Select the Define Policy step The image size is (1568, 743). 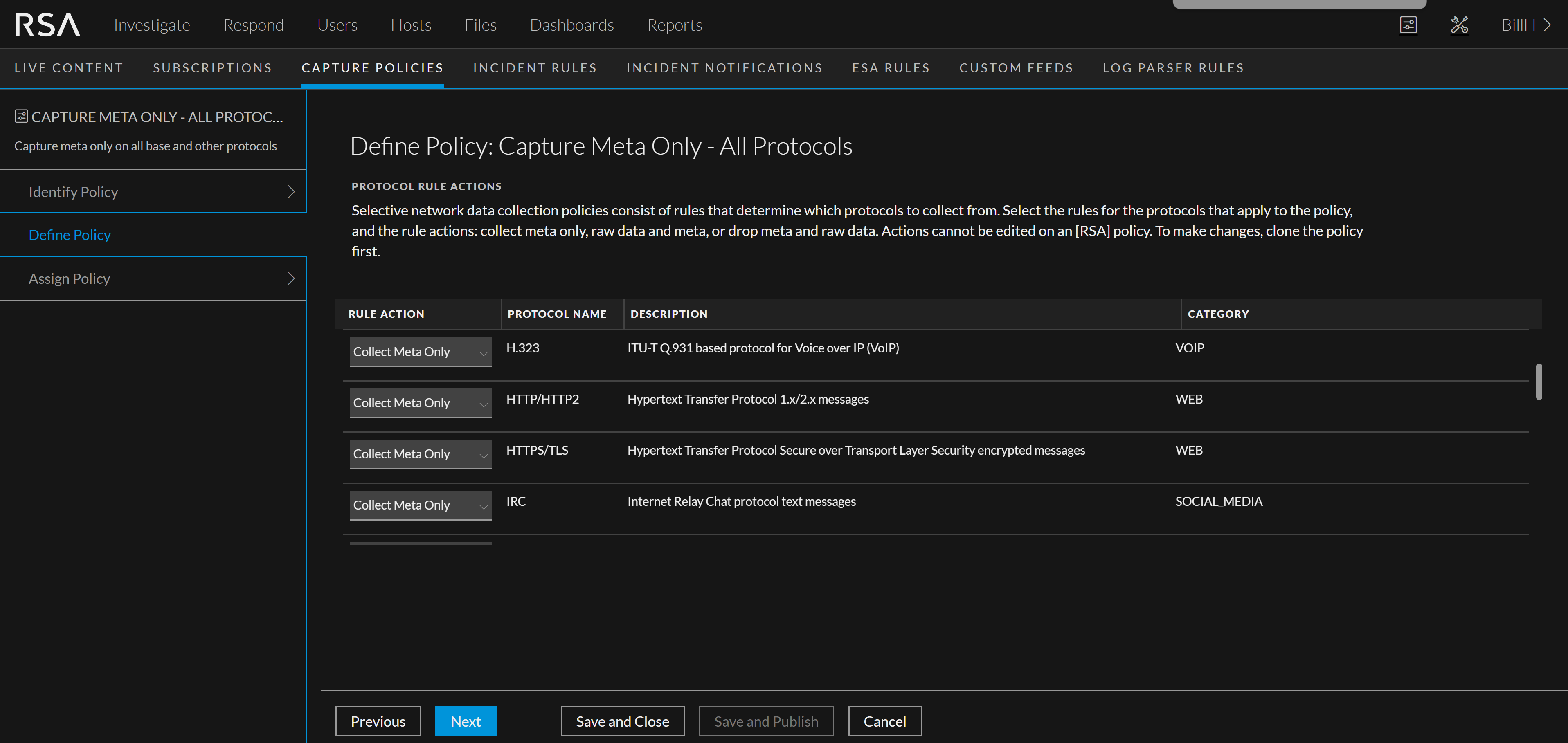pyautogui.click(x=70, y=235)
